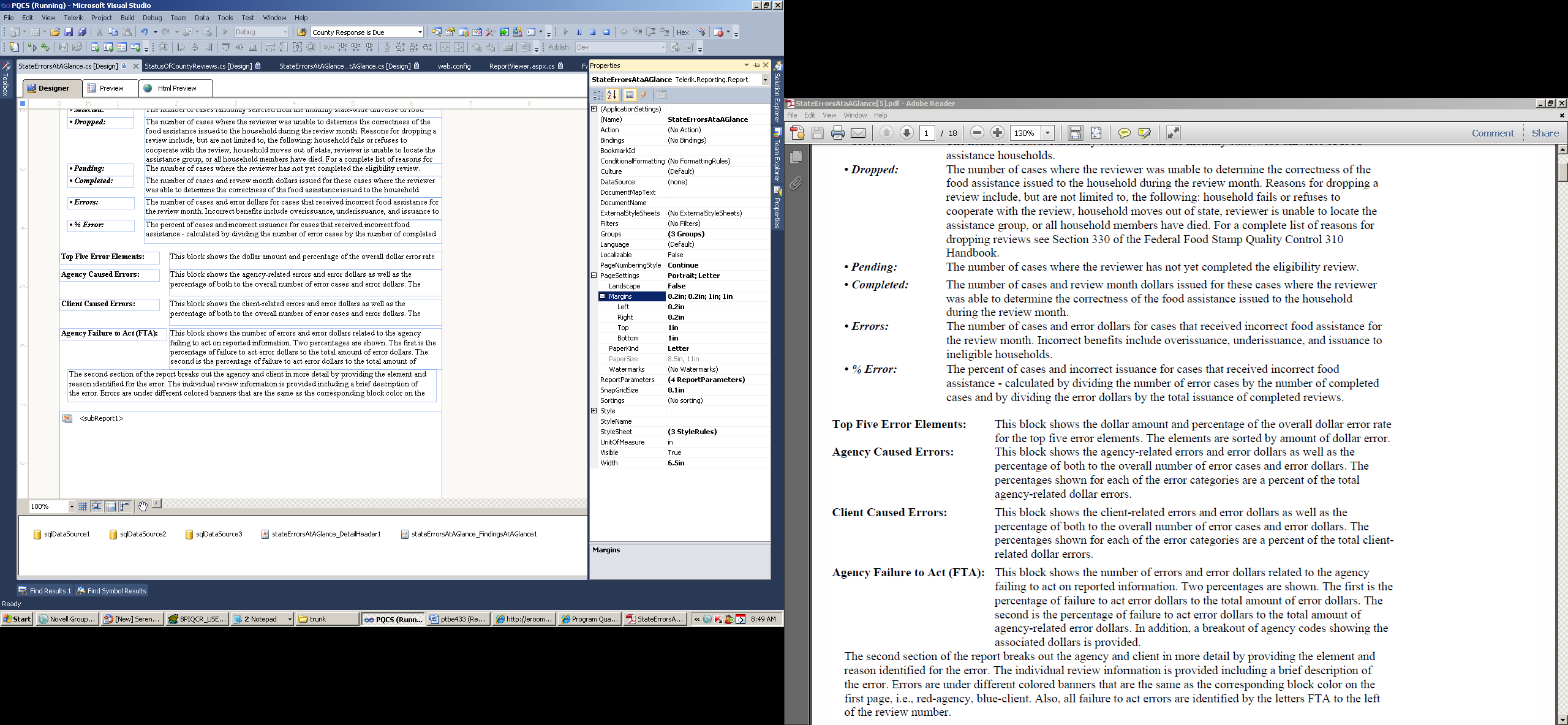Add a sticky note comment in Adobe Reader
Viewport: 1568px width, 725px height.
tap(1124, 133)
